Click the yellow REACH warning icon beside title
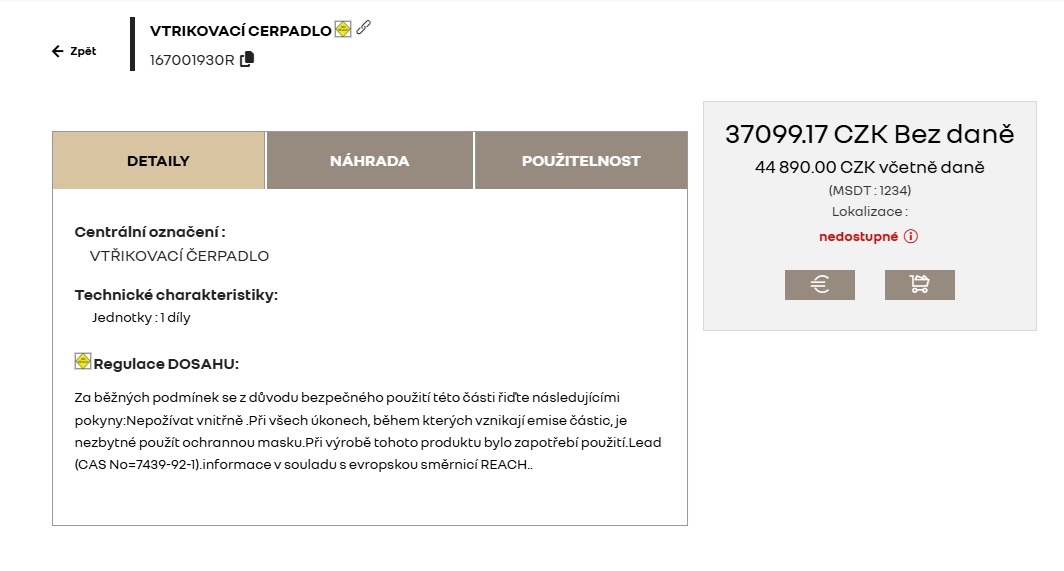 [343, 29]
